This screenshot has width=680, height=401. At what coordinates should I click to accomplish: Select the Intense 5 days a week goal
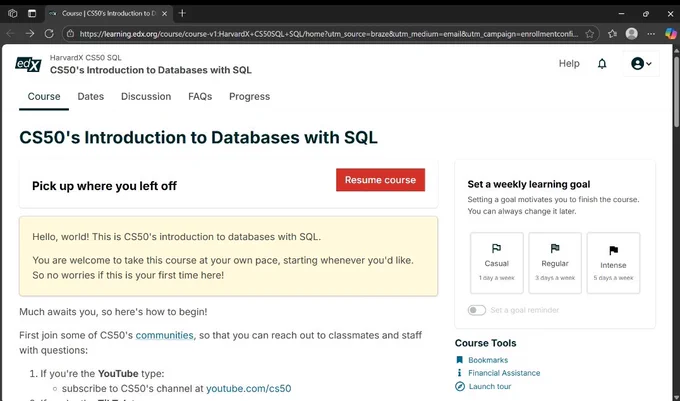pyautogui.click(x=613, y=263)
